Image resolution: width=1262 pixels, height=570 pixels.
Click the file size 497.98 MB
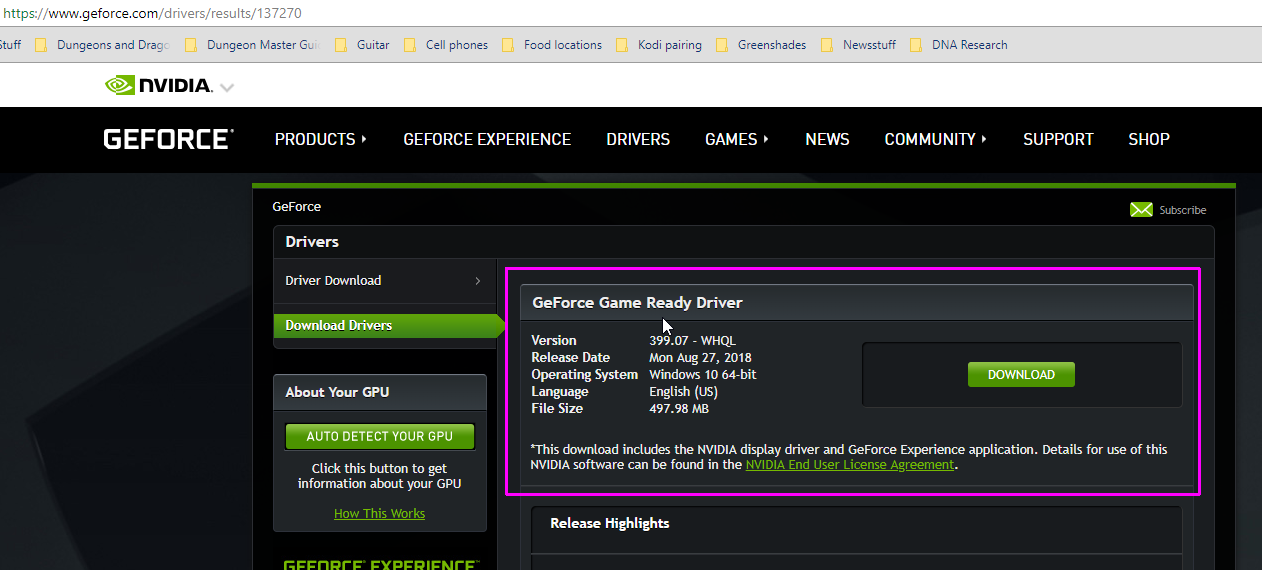(679, 408)
